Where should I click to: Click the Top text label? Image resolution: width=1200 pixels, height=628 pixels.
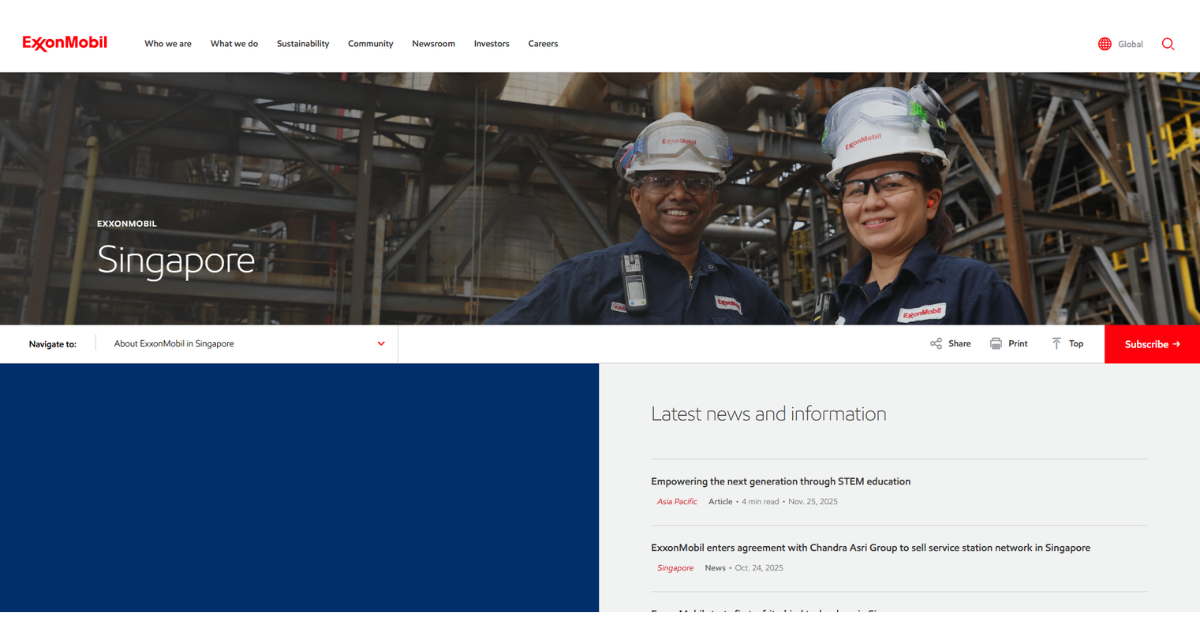click(x=1076, y=344)
